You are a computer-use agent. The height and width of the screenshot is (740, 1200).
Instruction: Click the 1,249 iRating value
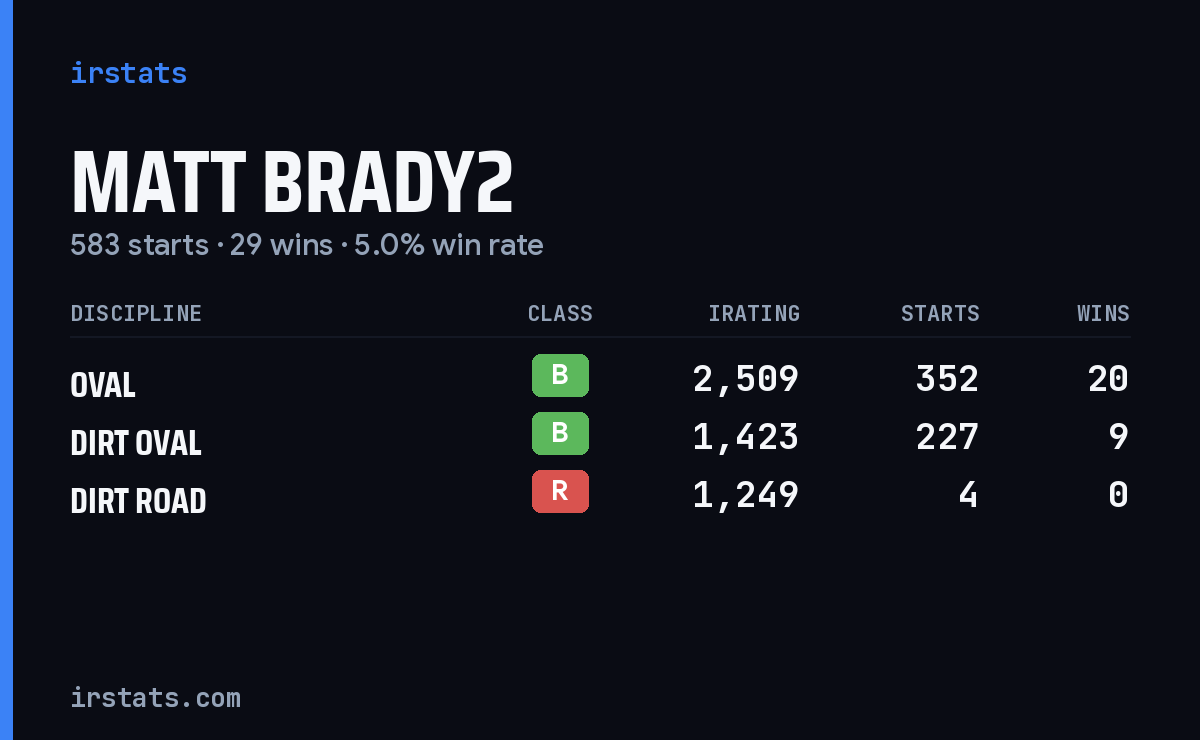pyautogui.click(x=746, y=495)
